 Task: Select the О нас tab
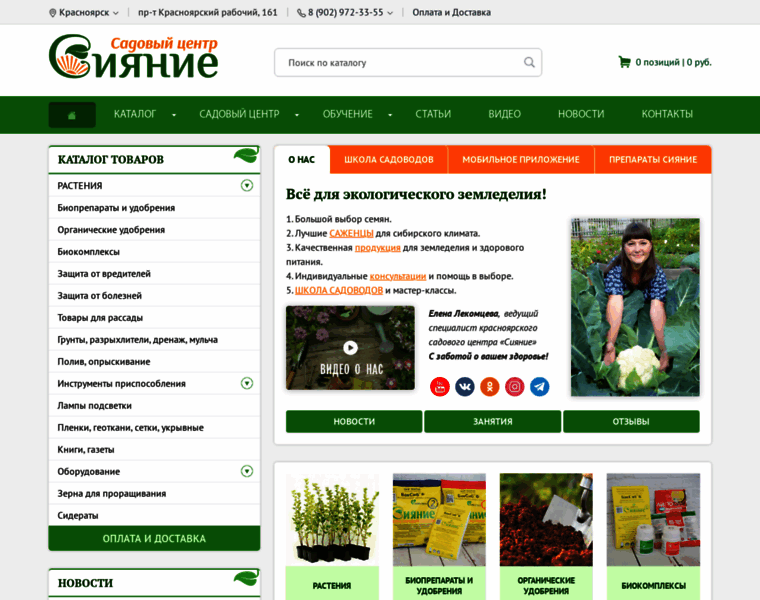click(301, 159)
